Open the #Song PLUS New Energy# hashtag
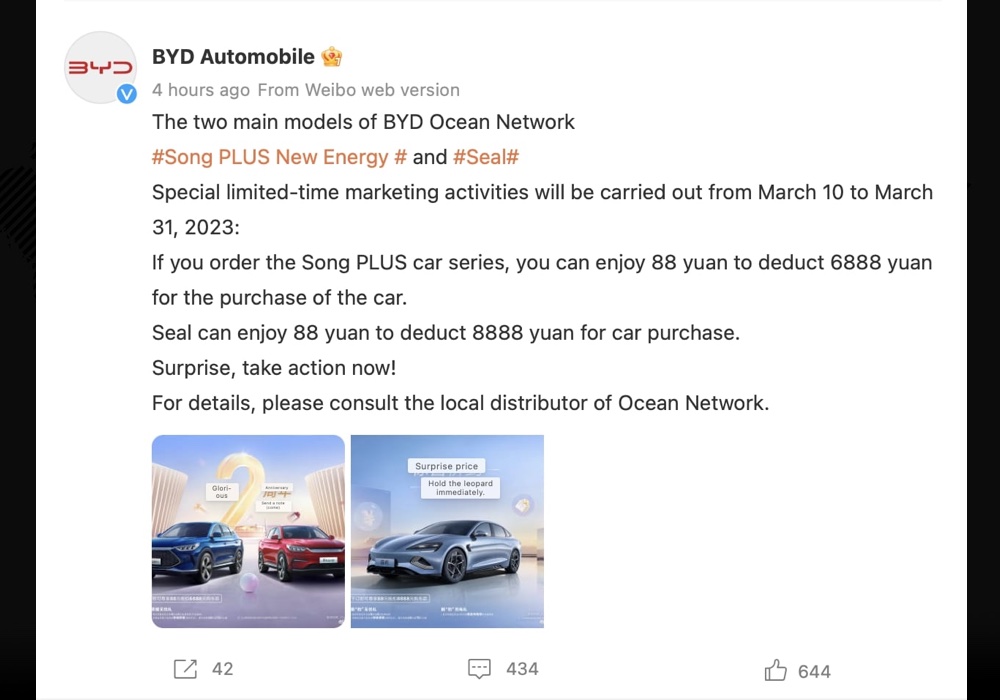Screen dimensions: 1000x700 click(x=279, y=157)
